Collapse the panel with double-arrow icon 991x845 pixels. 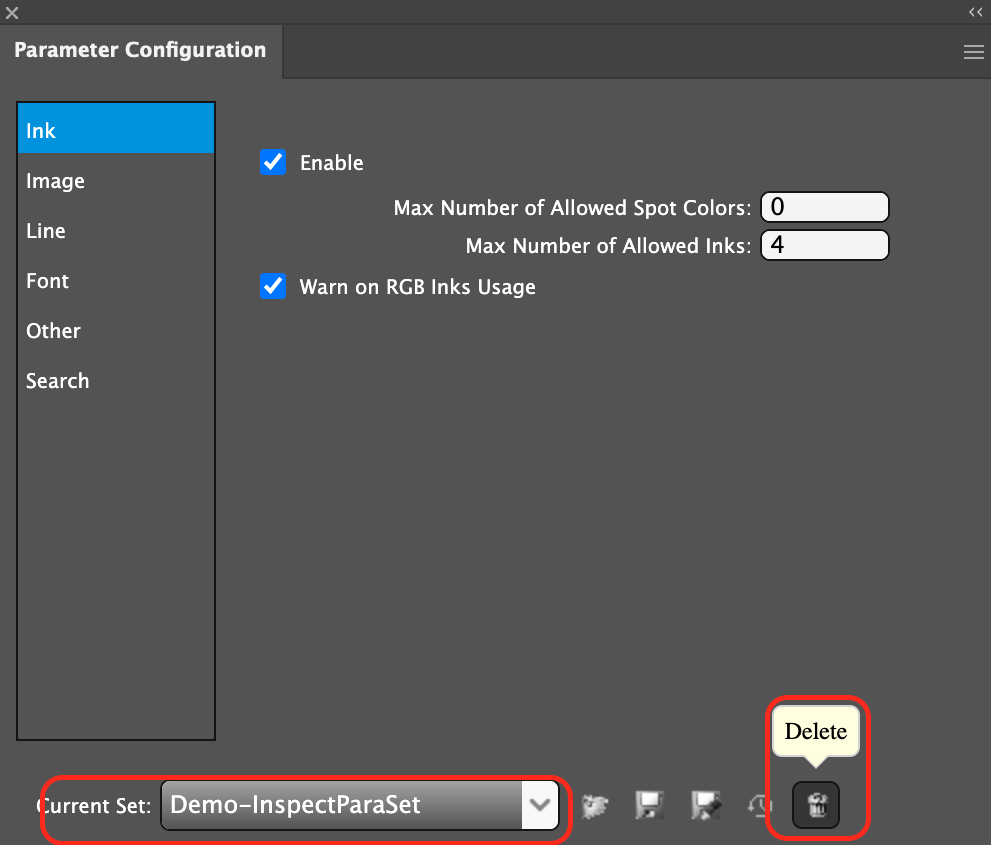pyautogui.click(x=975, y=12)
